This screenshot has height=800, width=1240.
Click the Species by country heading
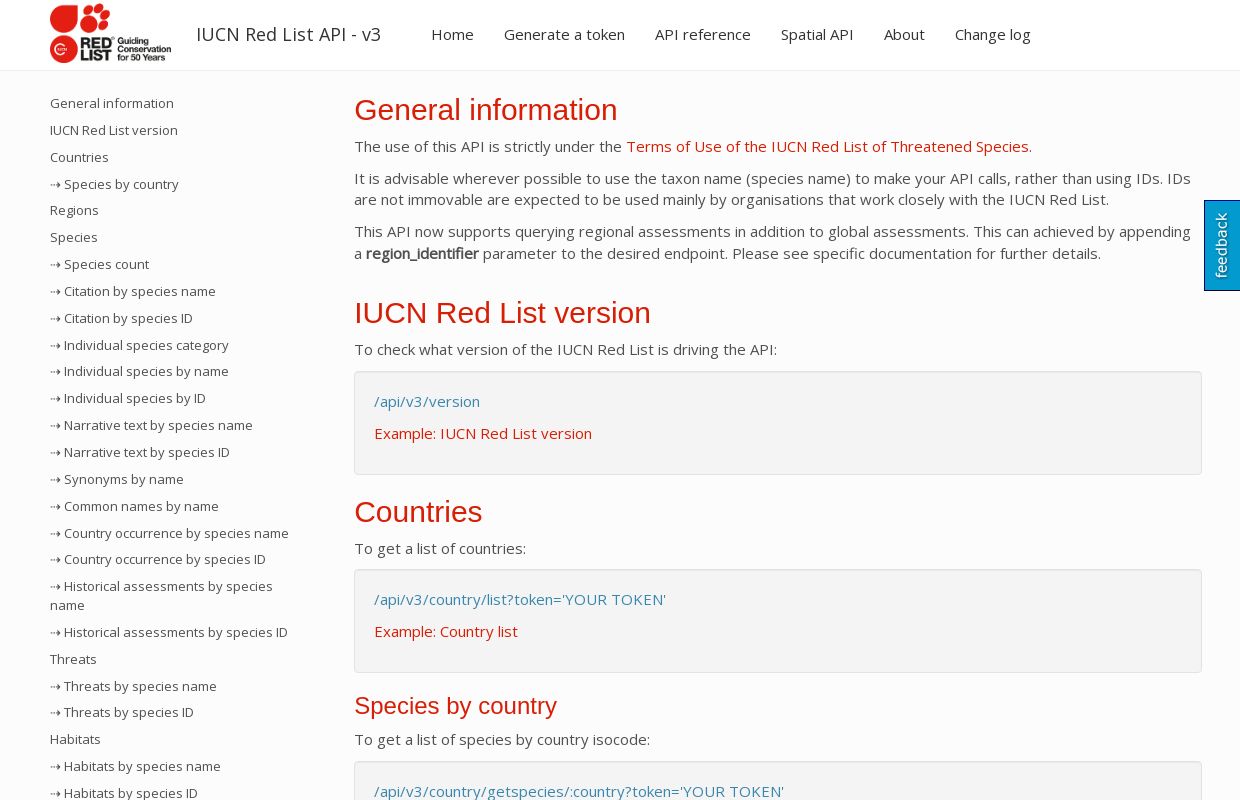(x=455, y=706)
